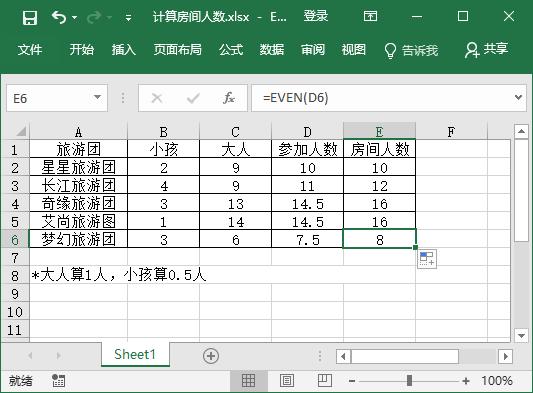
Task: Switch to Page Break Preview icon
Action: tap(325, 380)
